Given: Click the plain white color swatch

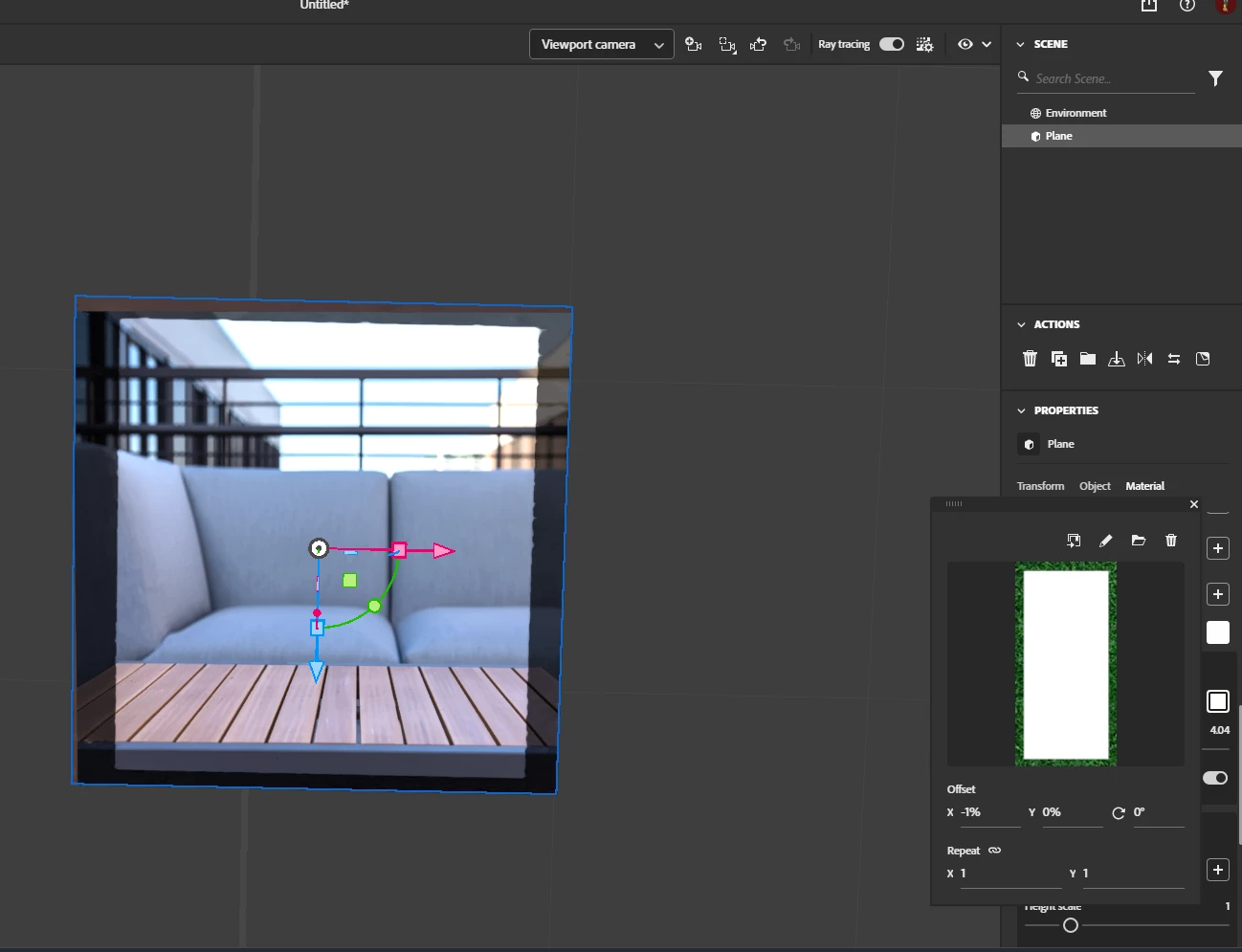Looking at the screenshot, I should (x=1217, y=632).
